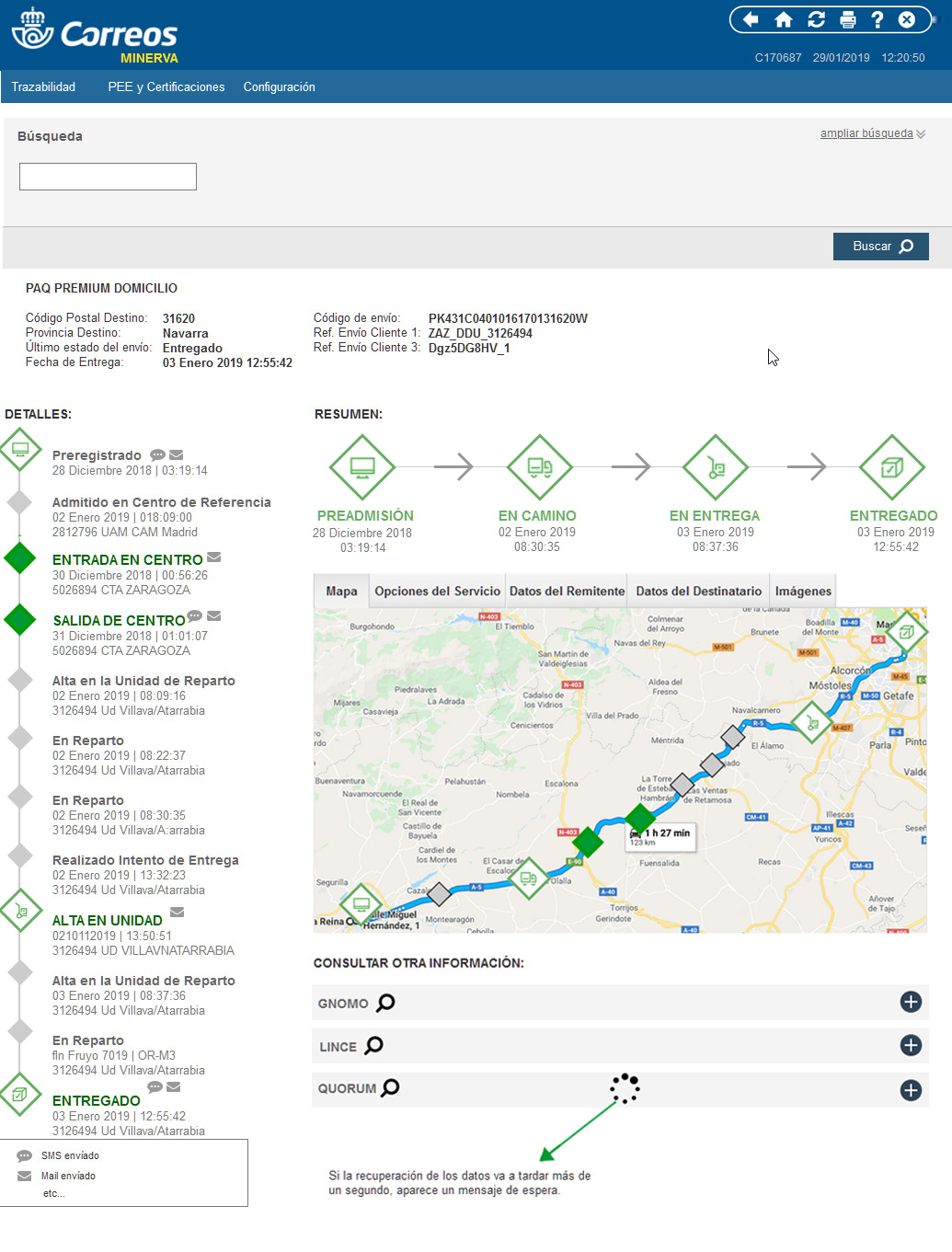Click the Buscar button
Viewport: 952px width, 1252px height.
coord(879,246)
